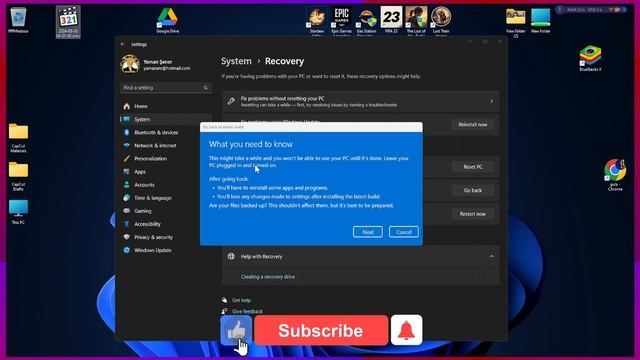Collapse the Help with Recovery section
640x360 pixels.
coord(491,256)
